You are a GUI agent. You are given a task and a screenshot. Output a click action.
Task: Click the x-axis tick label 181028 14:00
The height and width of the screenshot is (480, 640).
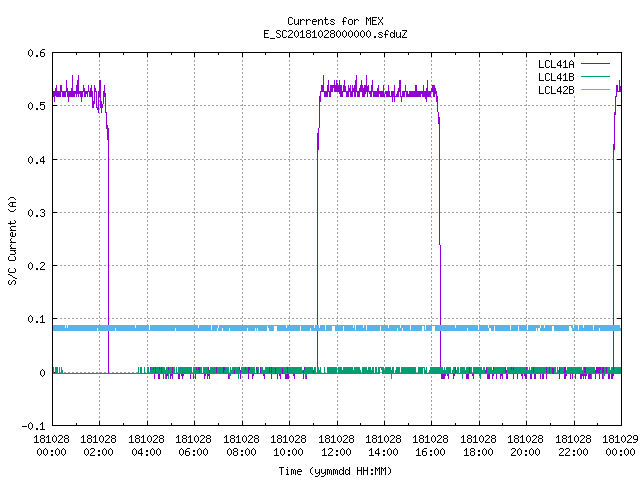click(x=383, y=445)
